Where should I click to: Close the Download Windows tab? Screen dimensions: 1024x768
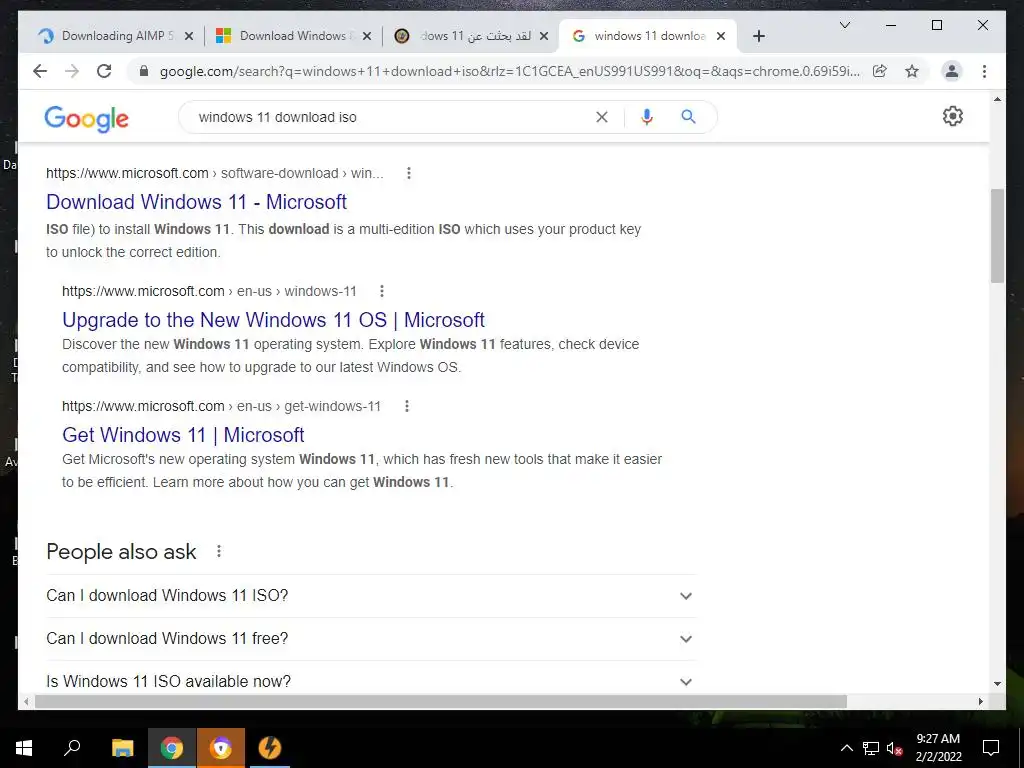pos(367,36)
